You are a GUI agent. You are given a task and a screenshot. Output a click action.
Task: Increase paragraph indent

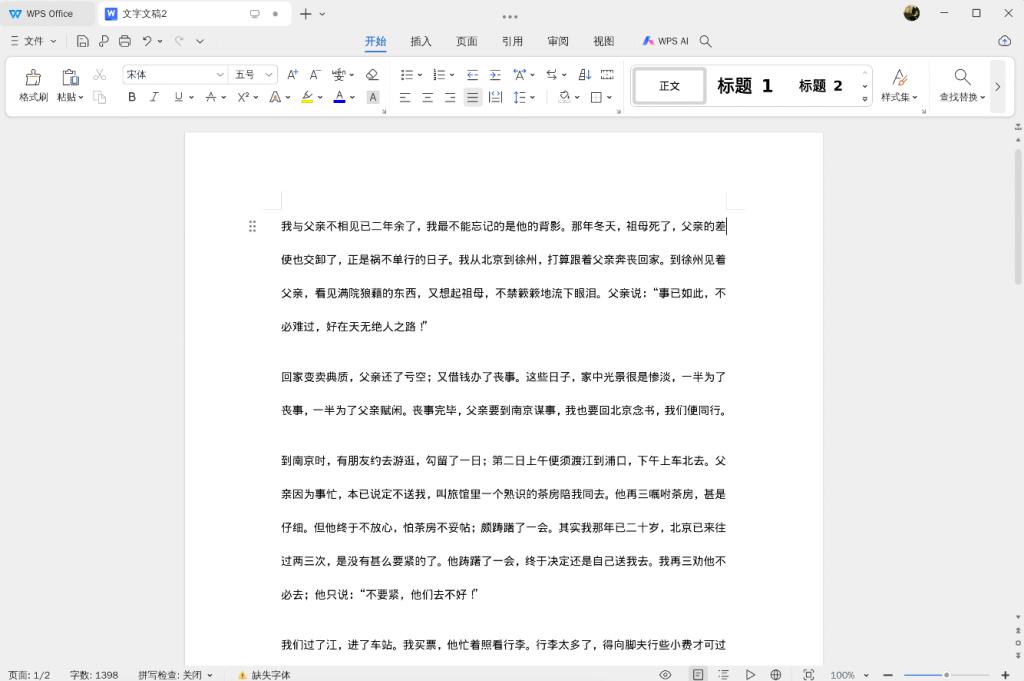[495, 74]
